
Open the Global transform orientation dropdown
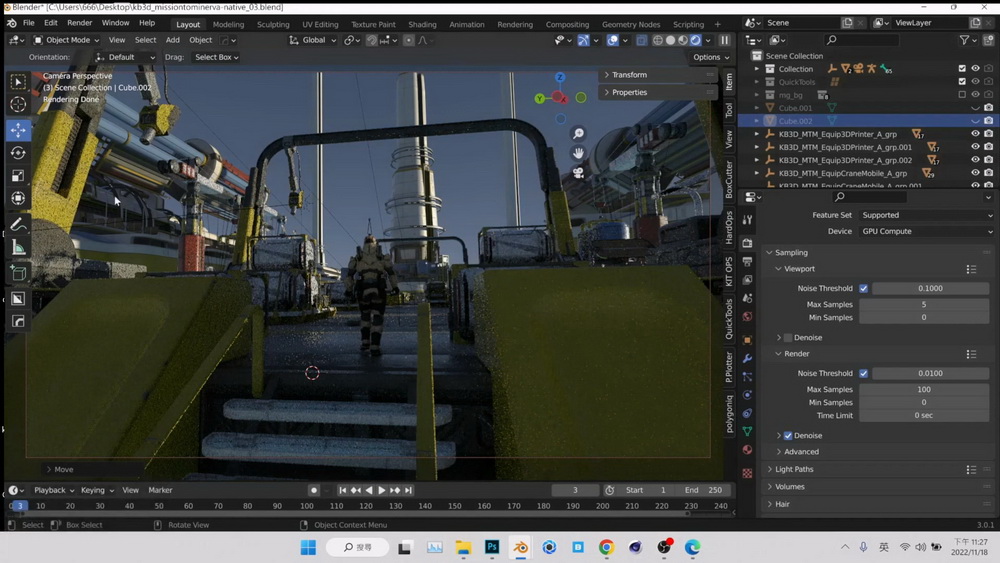coord(312,40)
